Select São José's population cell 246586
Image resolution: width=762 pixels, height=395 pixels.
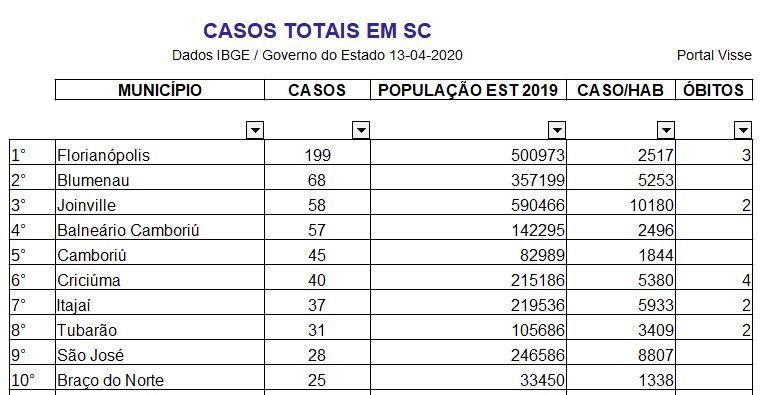[x=468, y=353]
